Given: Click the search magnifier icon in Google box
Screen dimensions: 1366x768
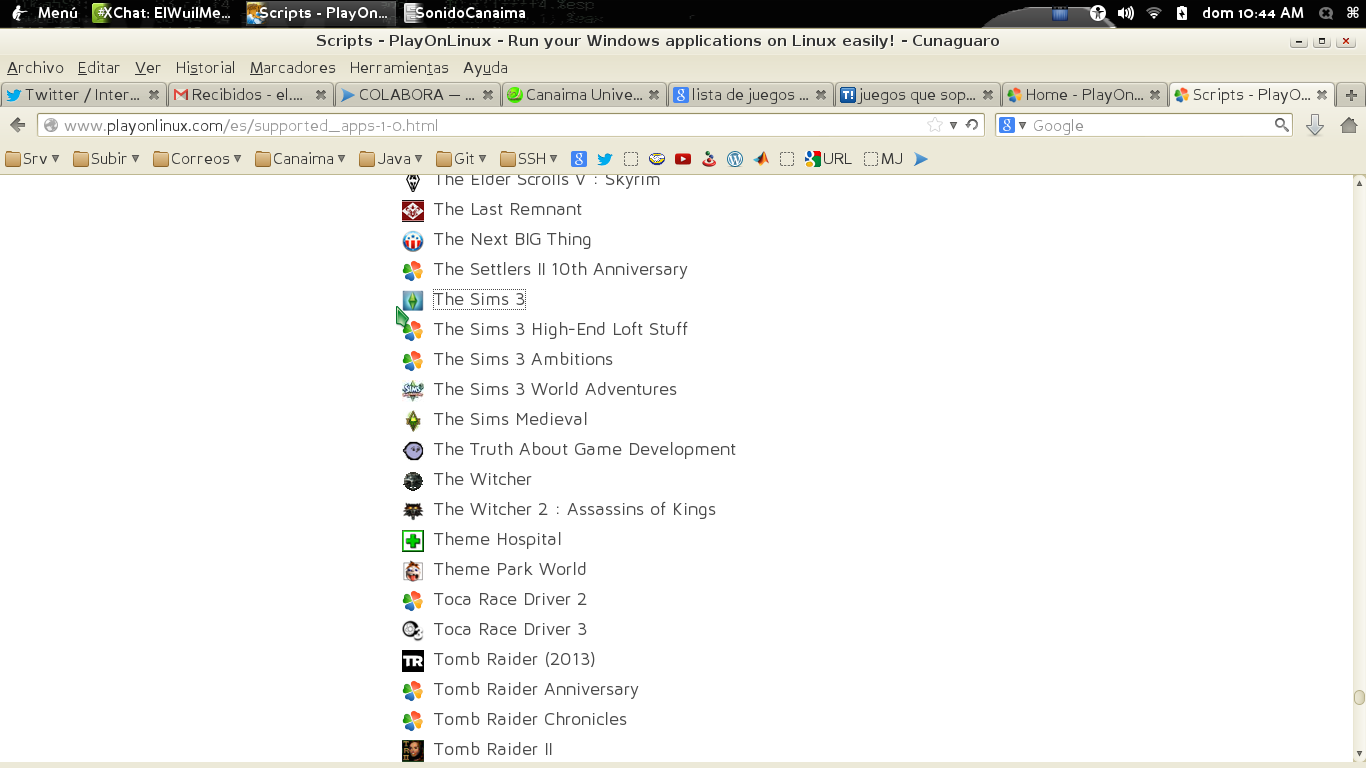Looking at the screenshot, I should pyautogui.click(x=1281, y=125).
